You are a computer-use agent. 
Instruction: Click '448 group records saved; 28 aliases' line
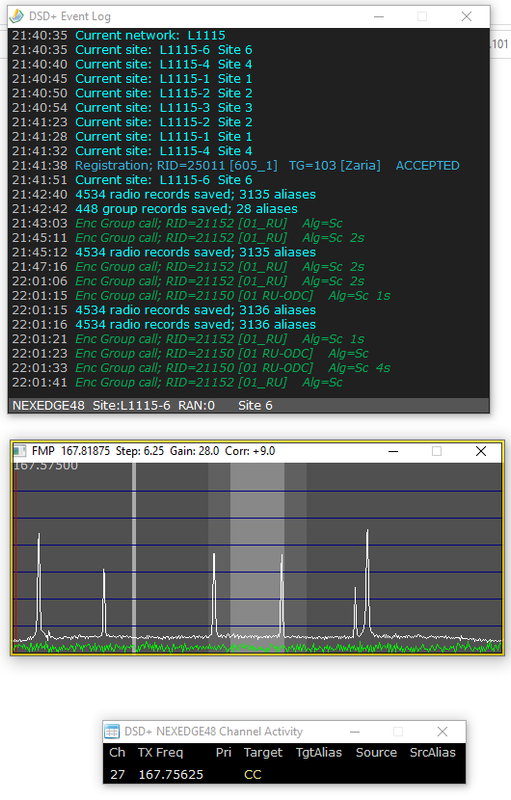(x=155, y=209)
